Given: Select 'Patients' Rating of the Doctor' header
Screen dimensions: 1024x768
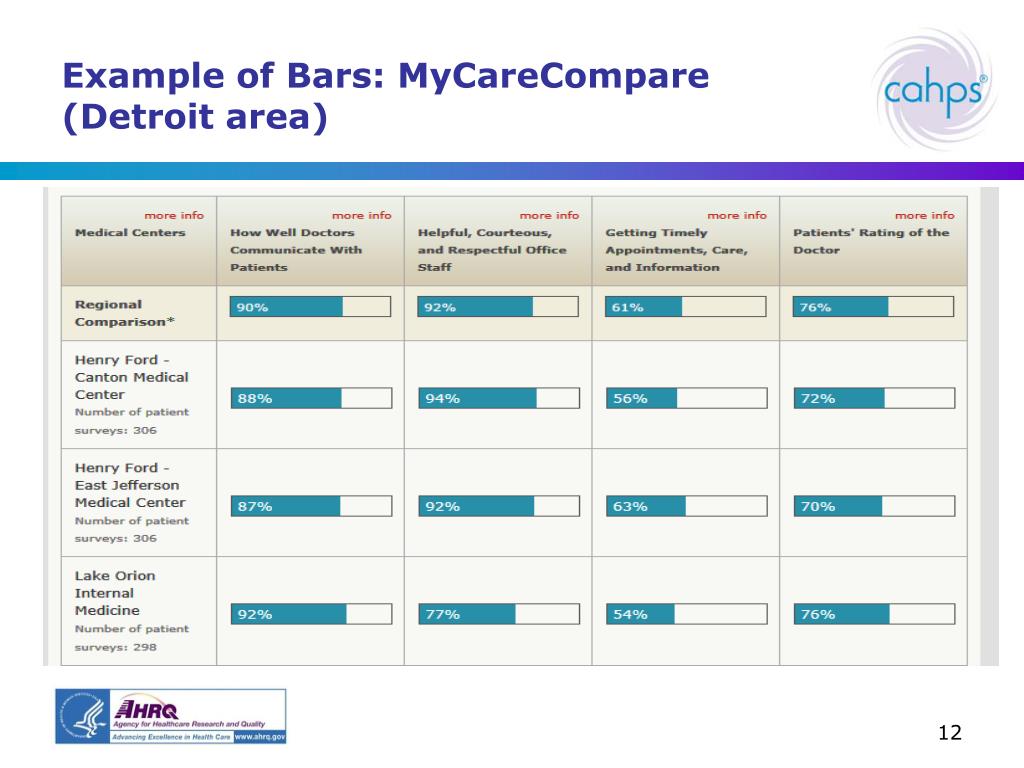Looking at the screenshot, I should pyautogui.click(x=871, y=241).
